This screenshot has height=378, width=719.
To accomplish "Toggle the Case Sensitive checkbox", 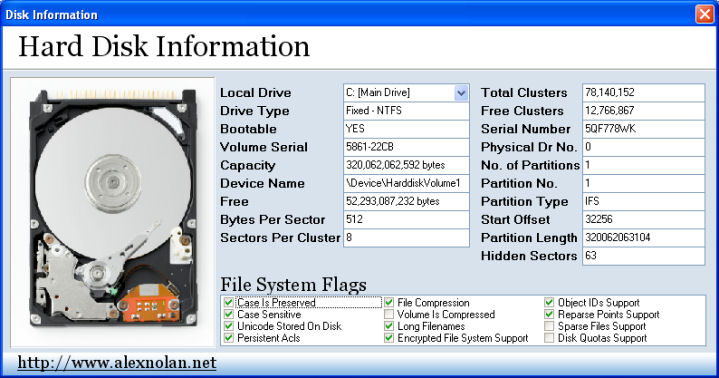I will 228,314.
